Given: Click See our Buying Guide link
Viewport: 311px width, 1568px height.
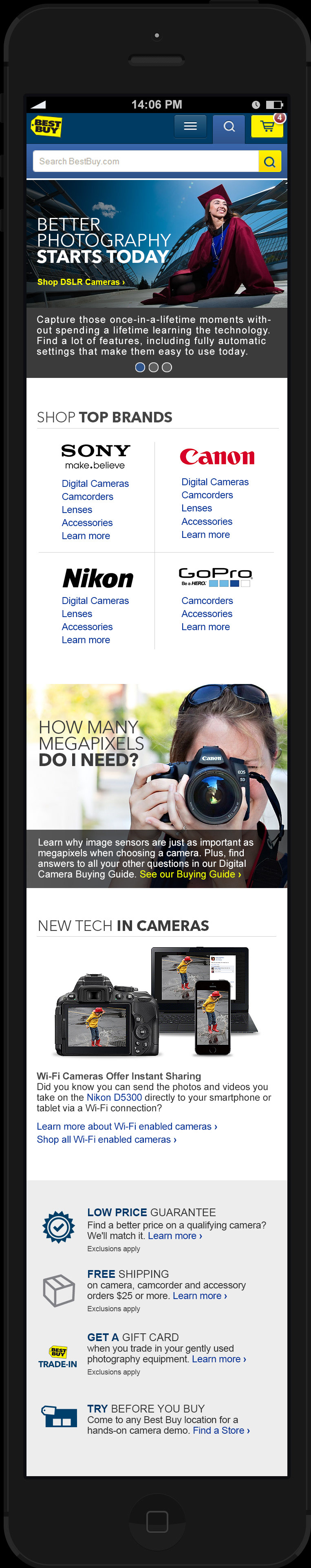Looking at the screenshot, I should point(190,874).
